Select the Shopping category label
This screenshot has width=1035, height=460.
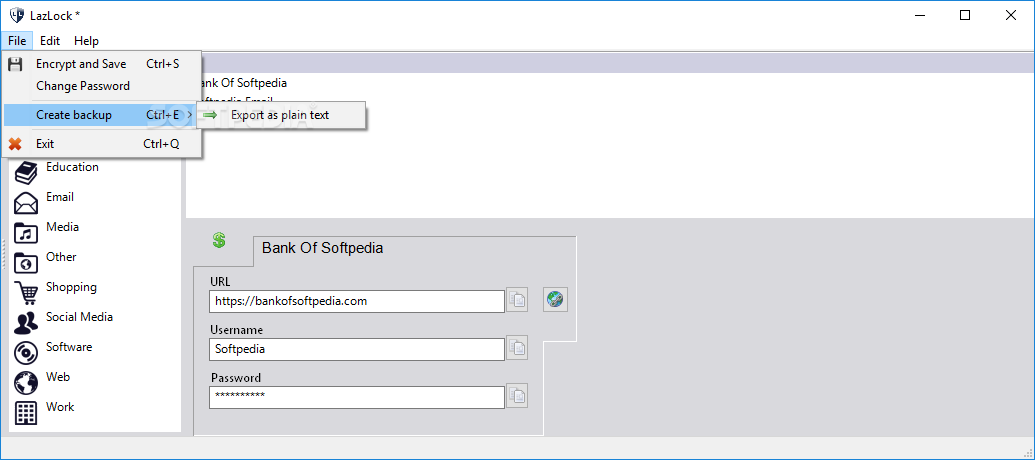(71, 287)
